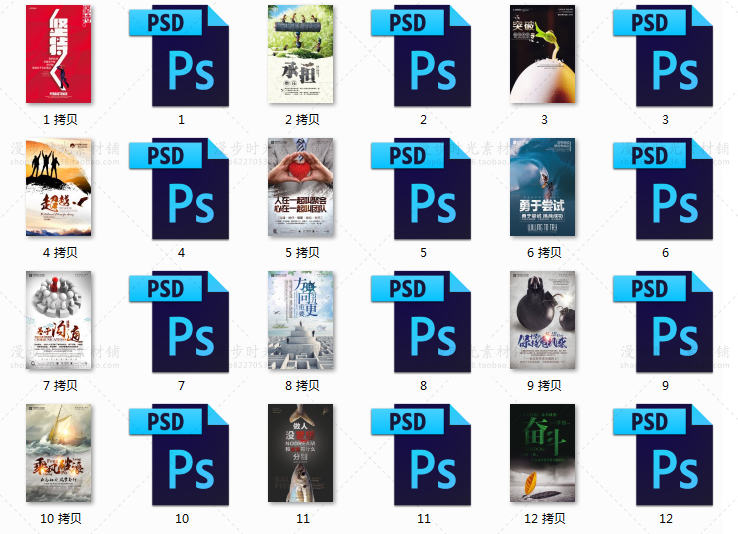Viewport: 738px width, 534px height.
Task: Select the PSD file icon labeled 10
Action: (181, 454)
